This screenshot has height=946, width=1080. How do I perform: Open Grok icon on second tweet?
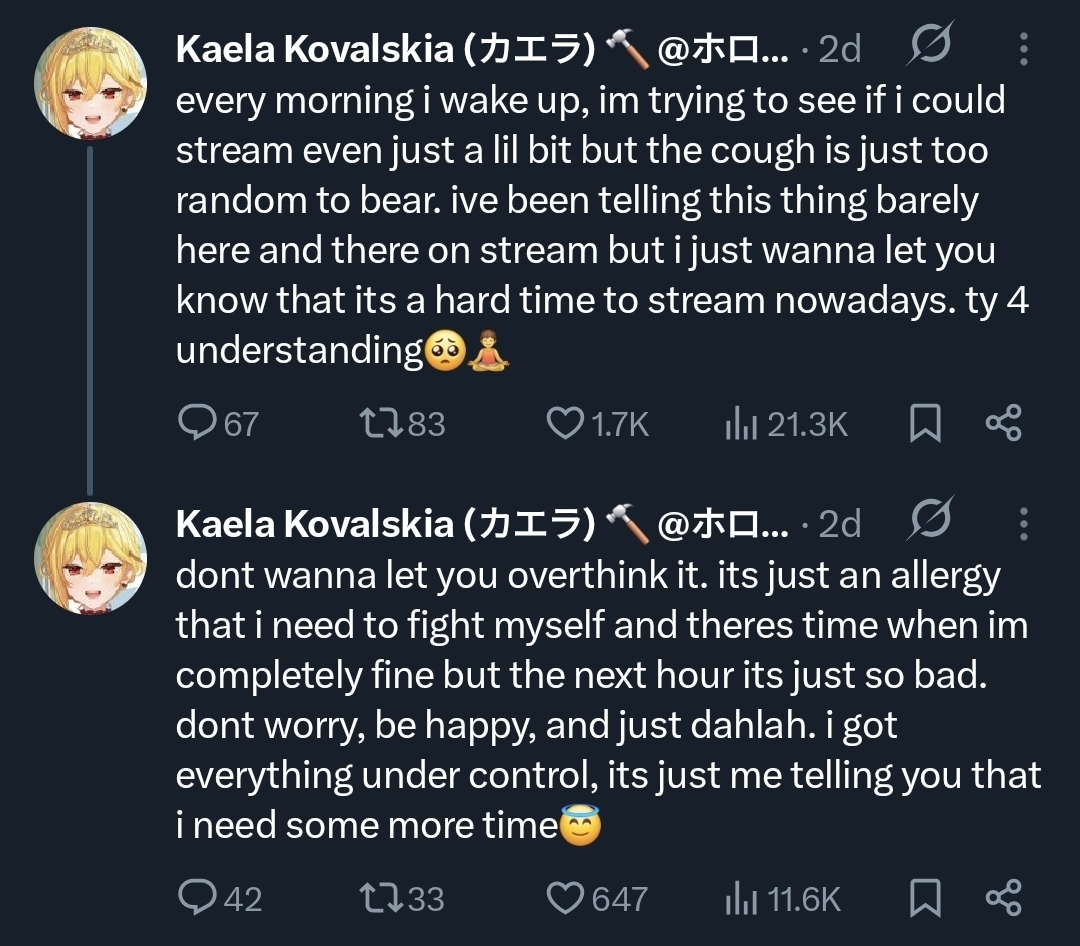click(929, 522)
